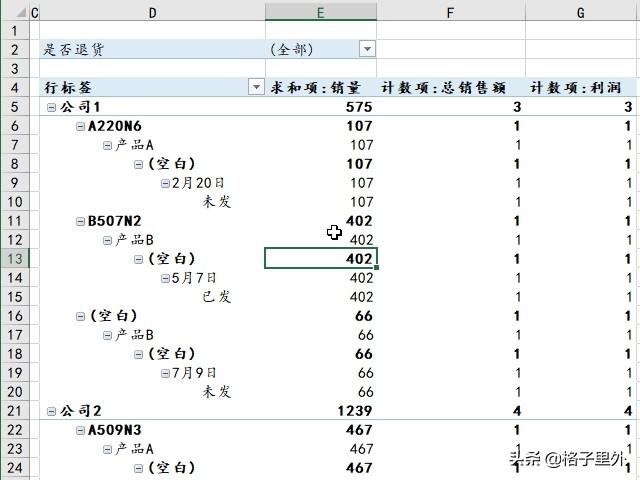
Task: Click the 已发 status cell
Action: [217, 297]
